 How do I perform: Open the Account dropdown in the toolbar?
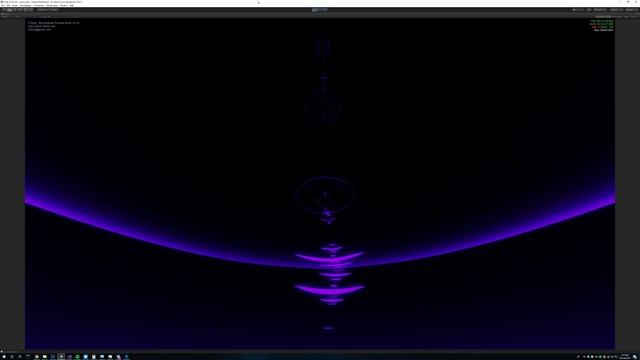click(600, 10)
